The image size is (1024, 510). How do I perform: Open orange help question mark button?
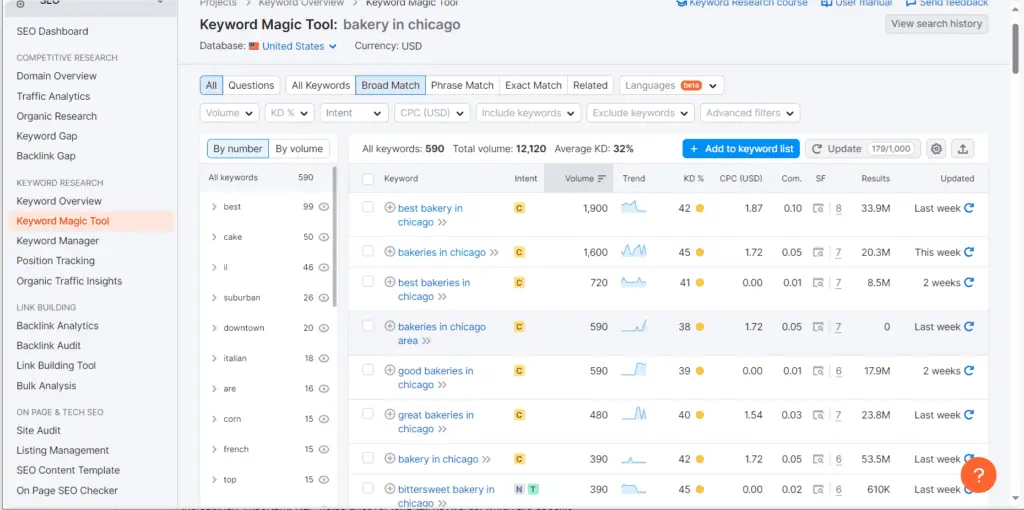point(979,474)
